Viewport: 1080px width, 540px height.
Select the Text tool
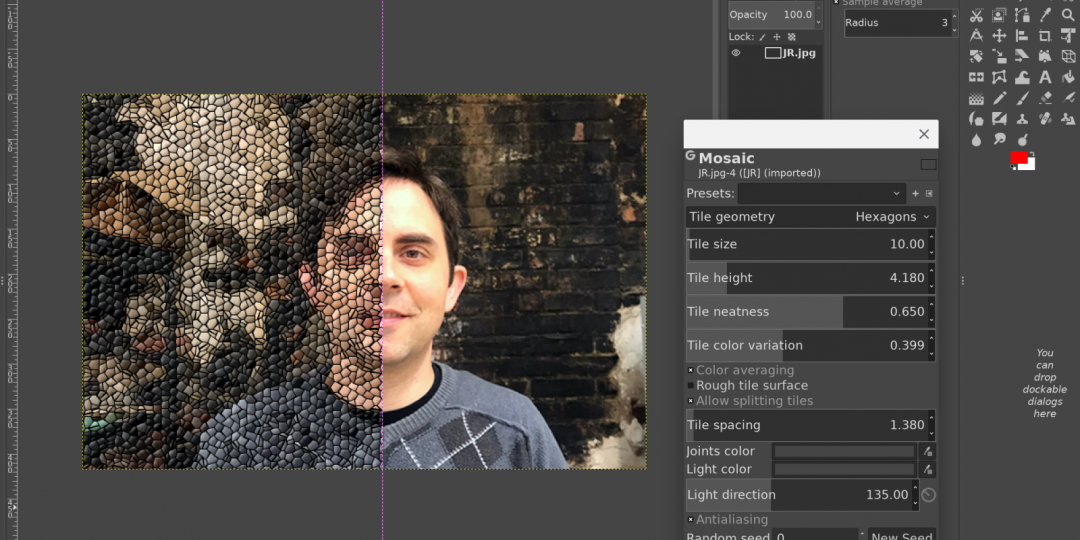coord(1046,77)
